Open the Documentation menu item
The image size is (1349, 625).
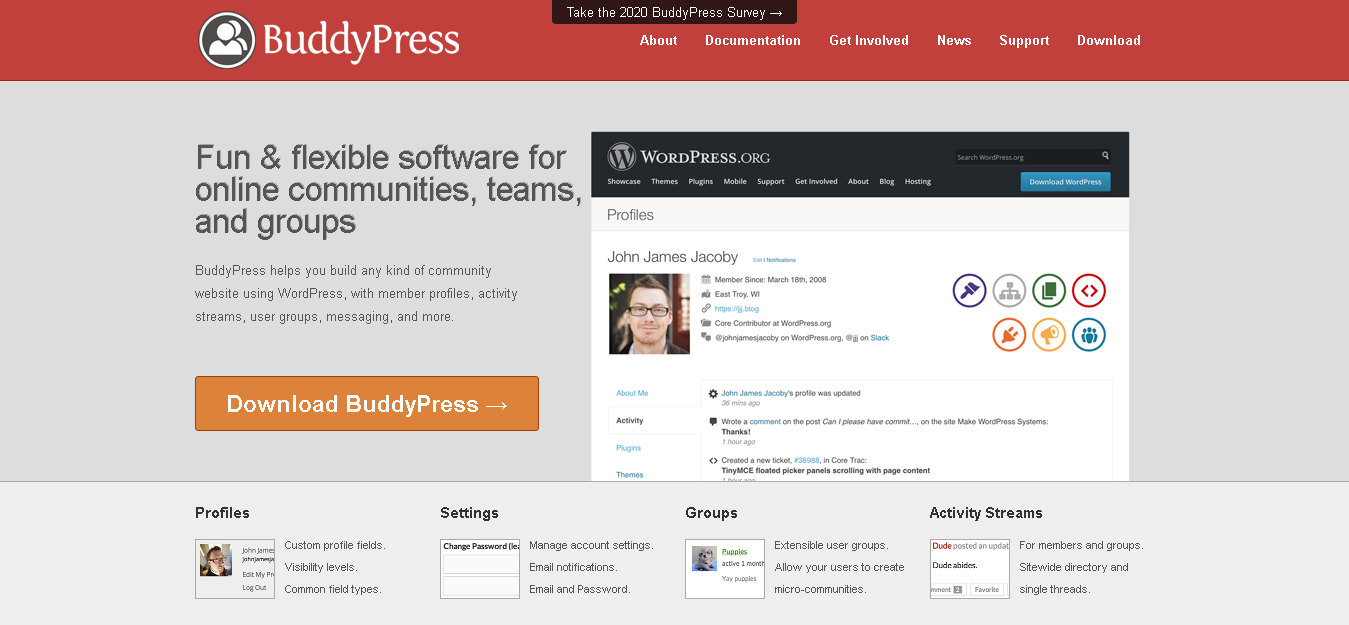click(x=753, y=41)
